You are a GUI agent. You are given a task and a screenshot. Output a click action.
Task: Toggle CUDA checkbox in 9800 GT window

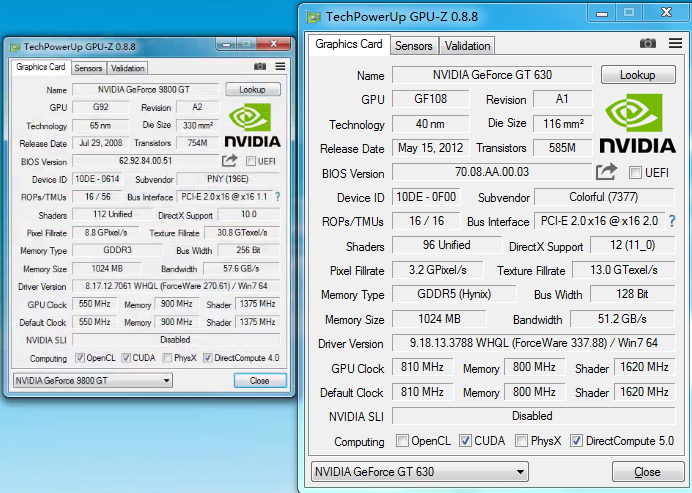[x=126, y=358]
